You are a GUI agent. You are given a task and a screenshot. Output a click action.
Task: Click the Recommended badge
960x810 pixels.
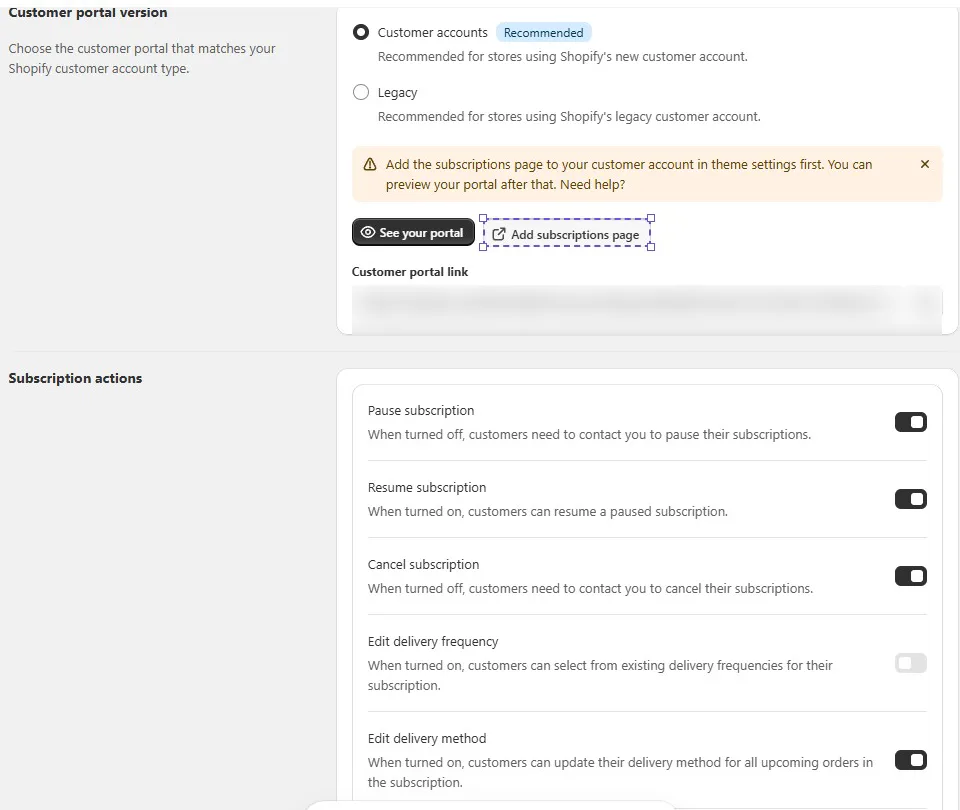click(543, 32)
